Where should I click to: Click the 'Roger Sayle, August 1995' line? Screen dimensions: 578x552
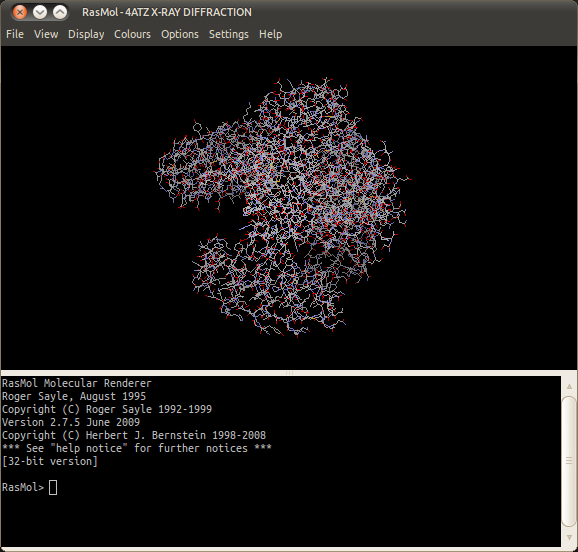pos(74,396)
